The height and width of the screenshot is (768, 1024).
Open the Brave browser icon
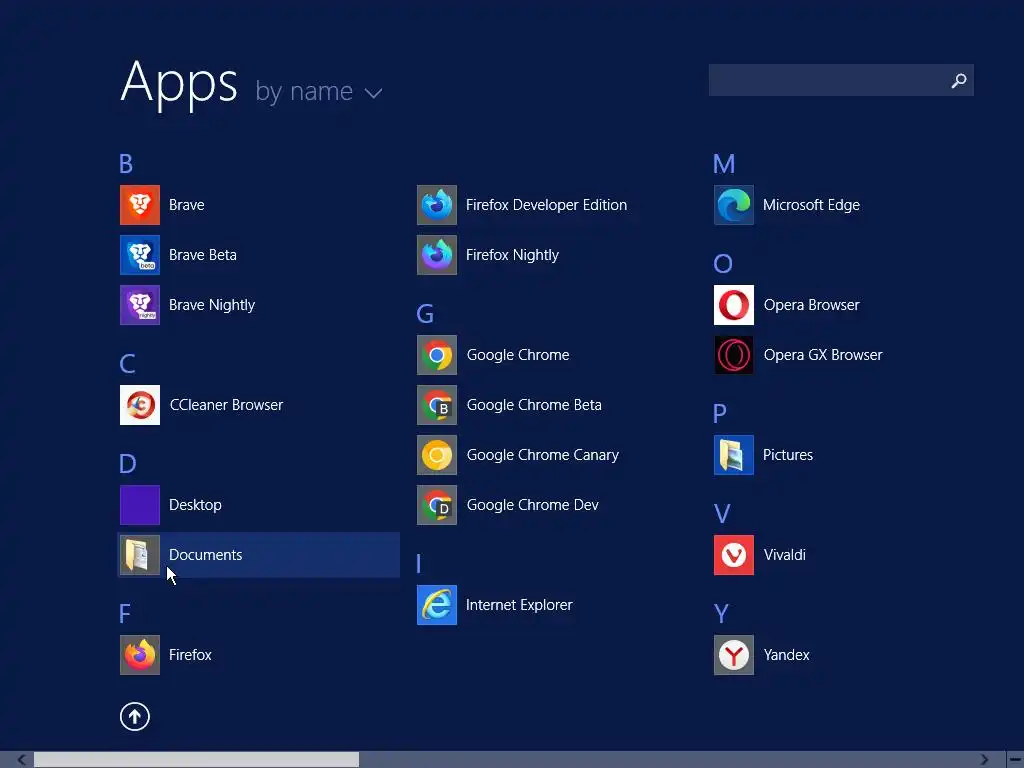[140, 205]
